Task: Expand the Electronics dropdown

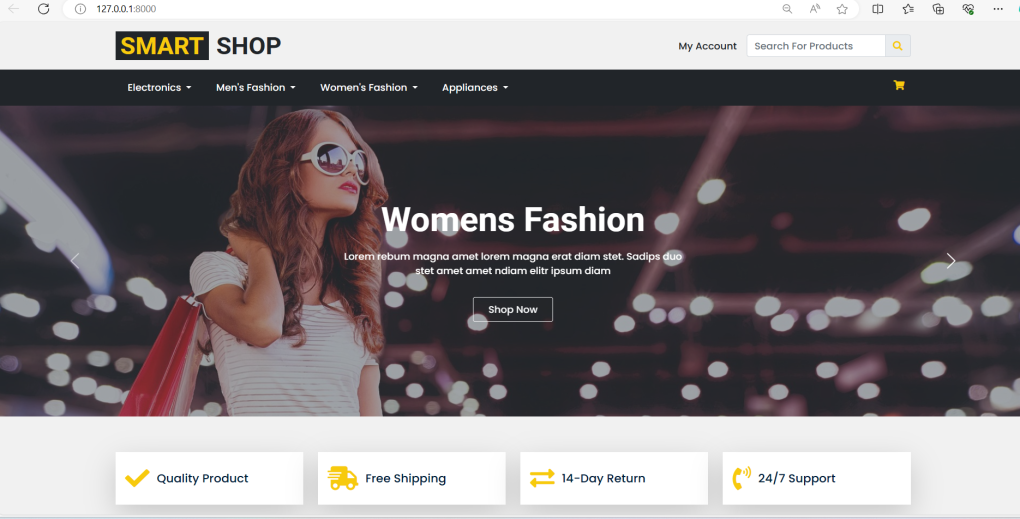Action: (x=159, y=88)
